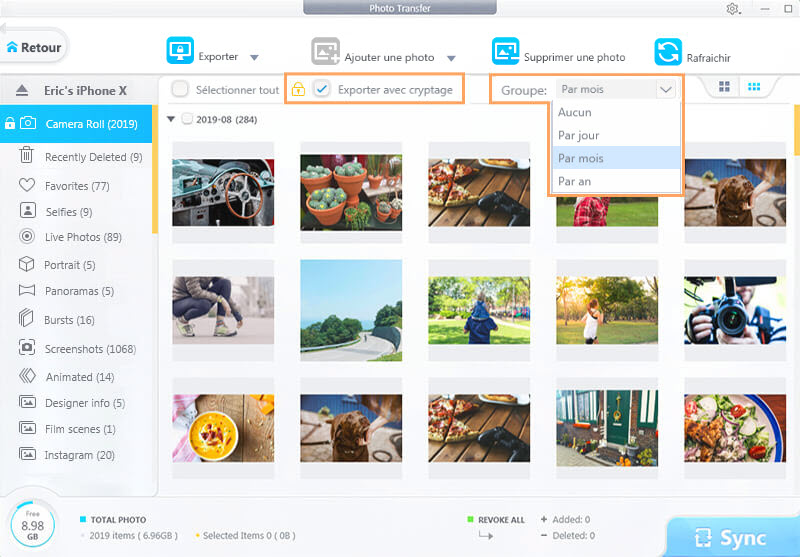This screenshot has width=800, height=557.
Task: Select Par an grouping option
Action: click(575, 181)
